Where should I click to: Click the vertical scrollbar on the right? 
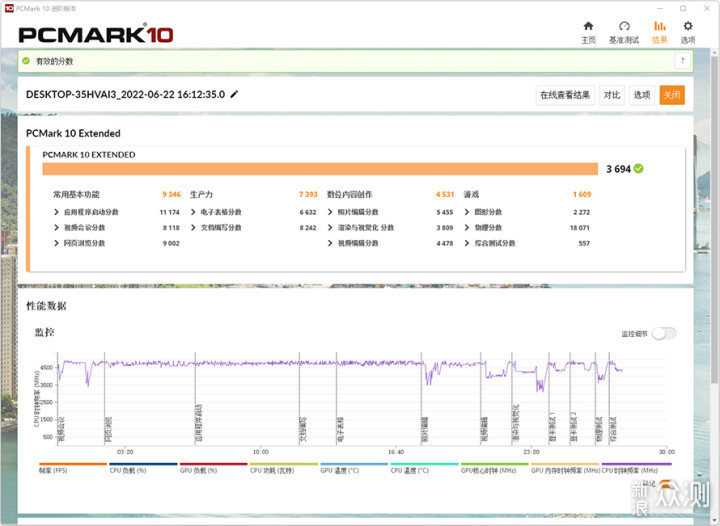(x=714, y=220)
